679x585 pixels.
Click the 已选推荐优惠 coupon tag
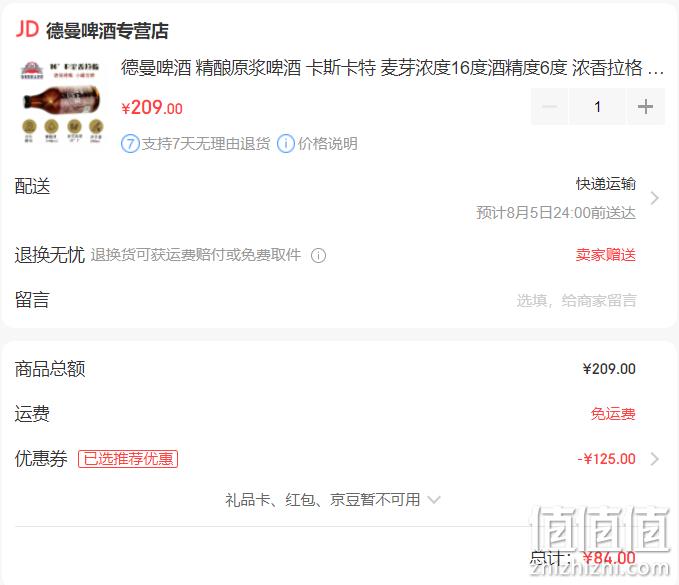(x=128, y=459)
